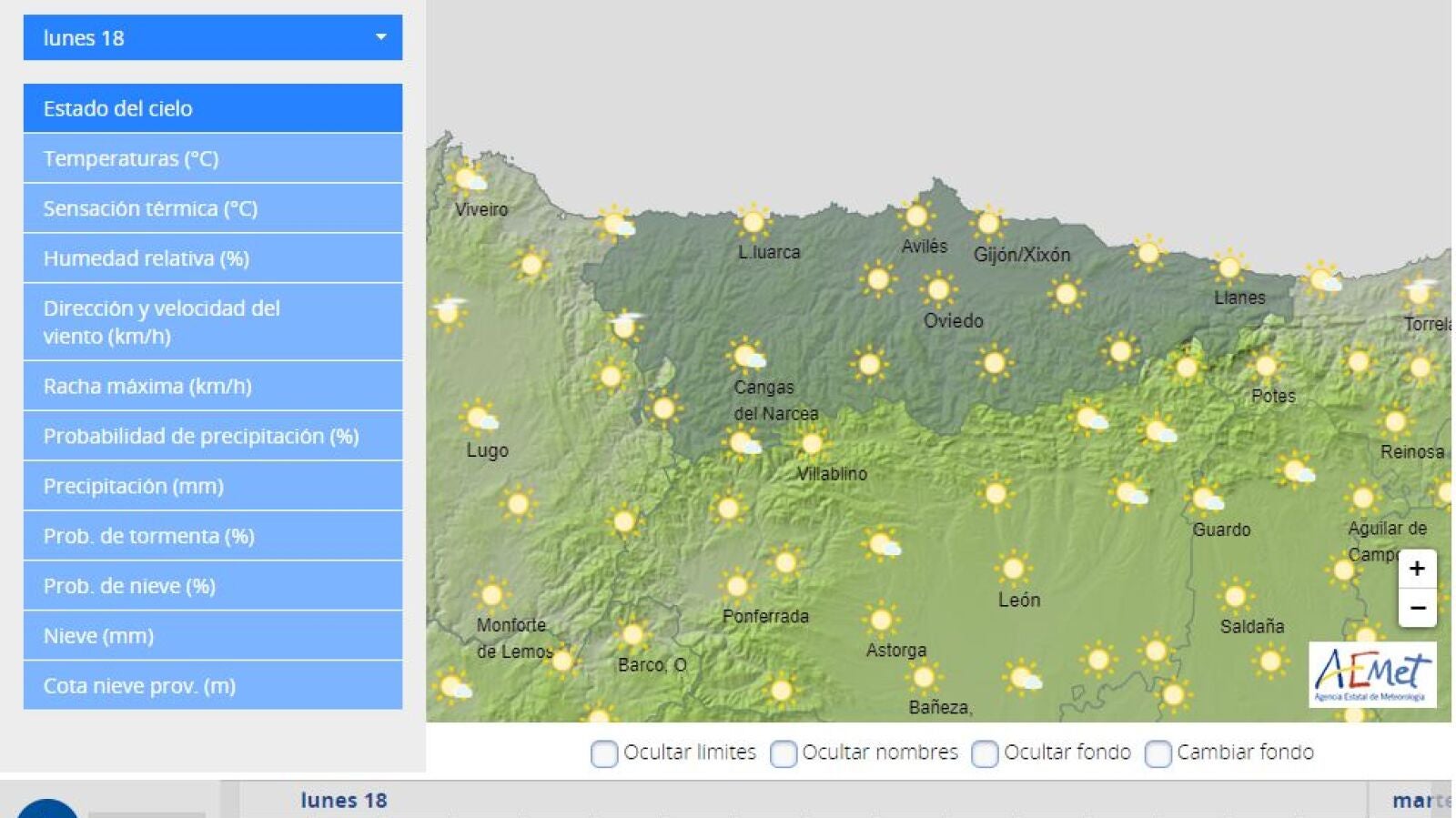Toggle the Ocultar nombres checkbox
The image size is (1456, 818).
click(783, 753)
